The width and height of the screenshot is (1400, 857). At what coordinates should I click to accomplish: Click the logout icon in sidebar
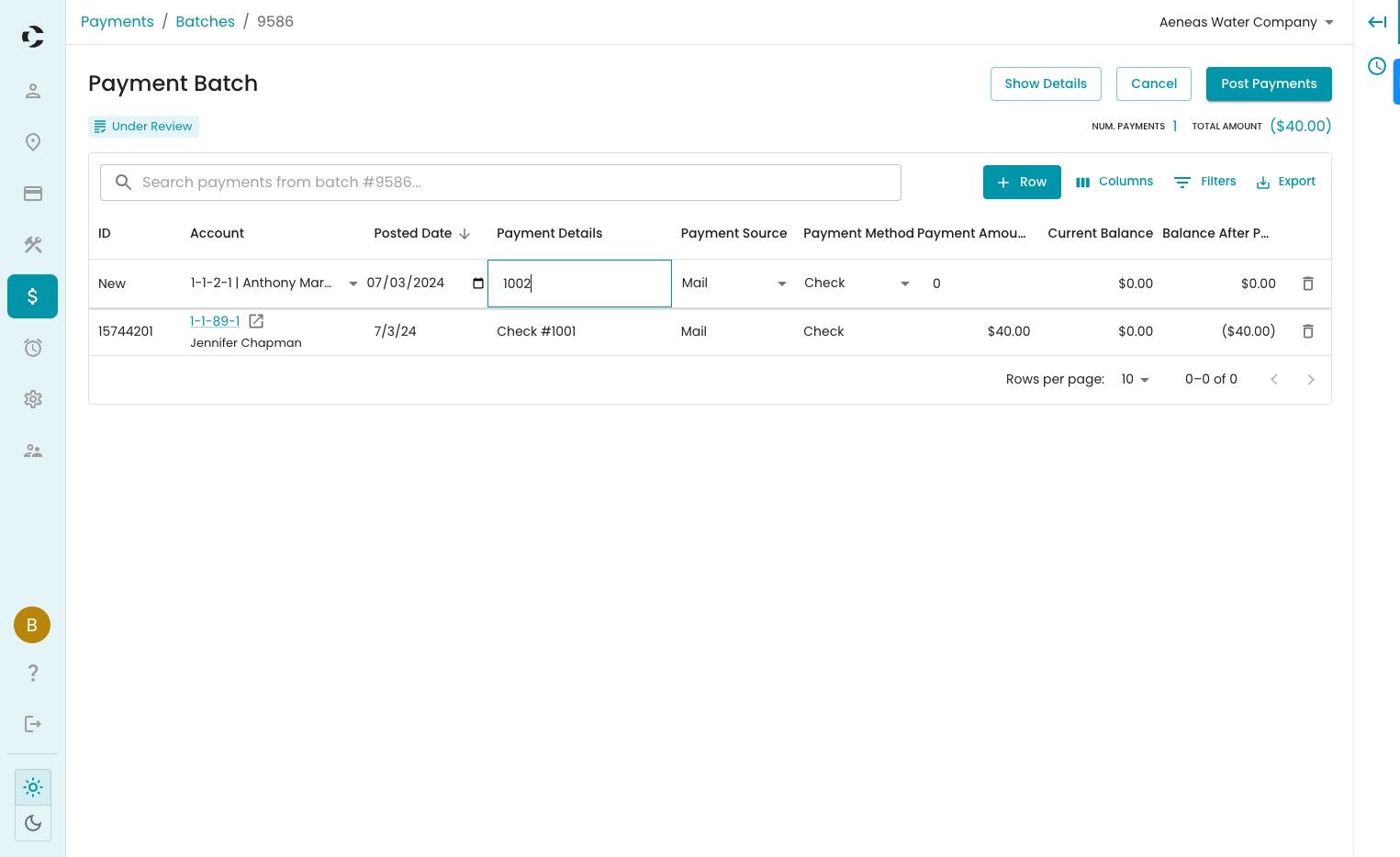click(x=33, y=724)
